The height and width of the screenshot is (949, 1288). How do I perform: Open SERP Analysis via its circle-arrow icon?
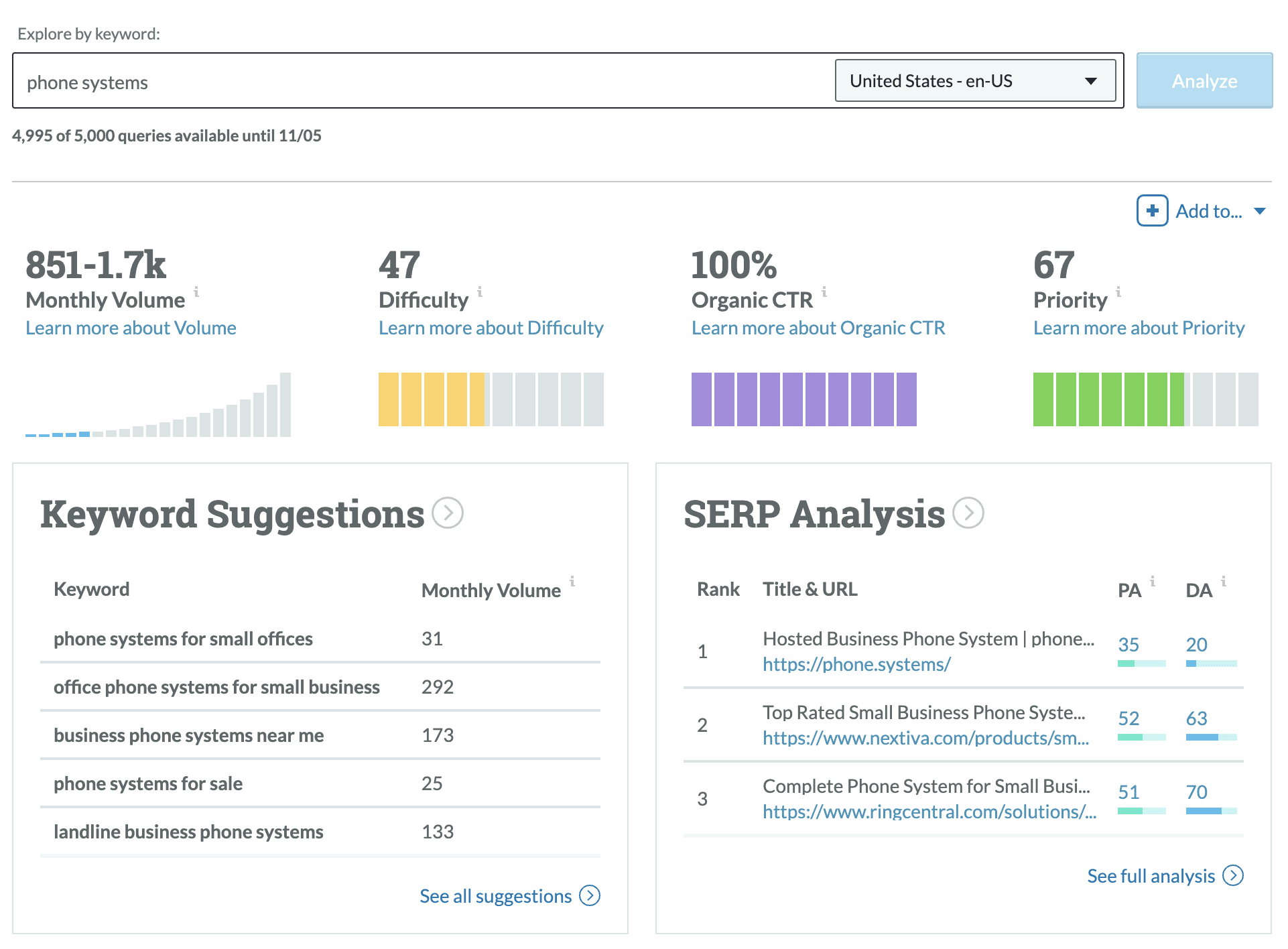968,513
